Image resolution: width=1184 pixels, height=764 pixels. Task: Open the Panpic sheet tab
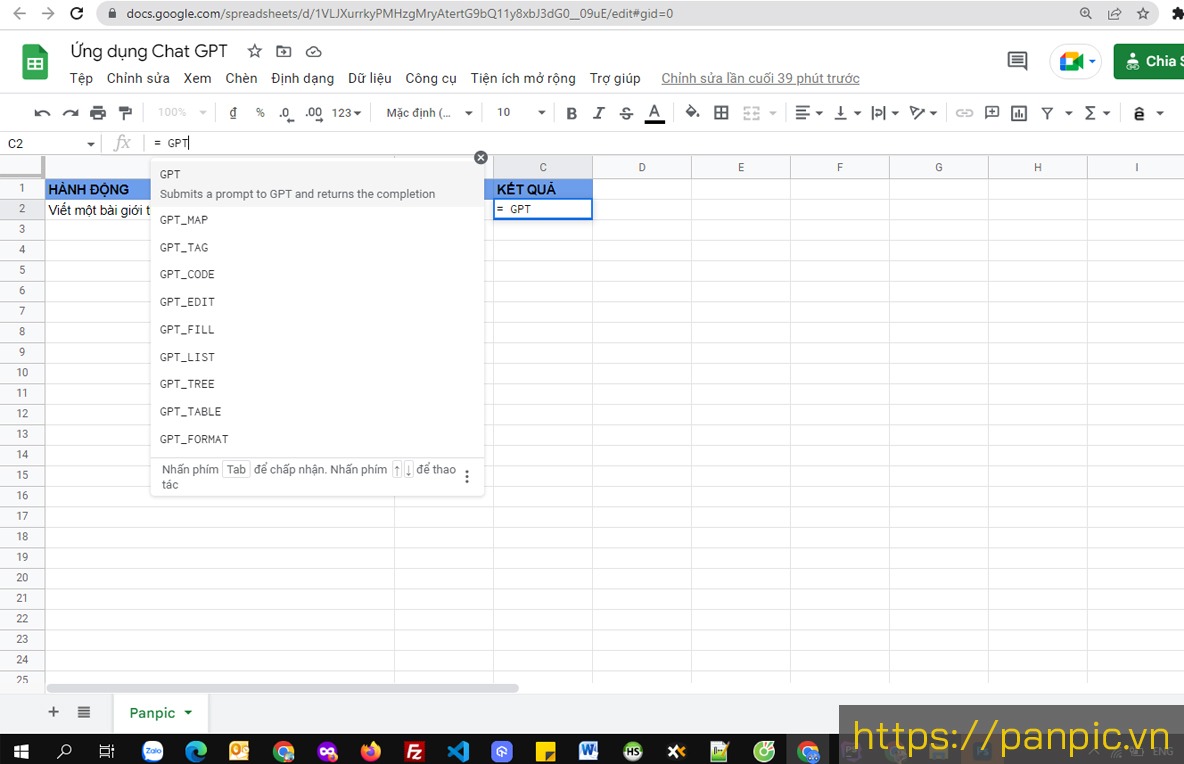(x=161, y=713)
